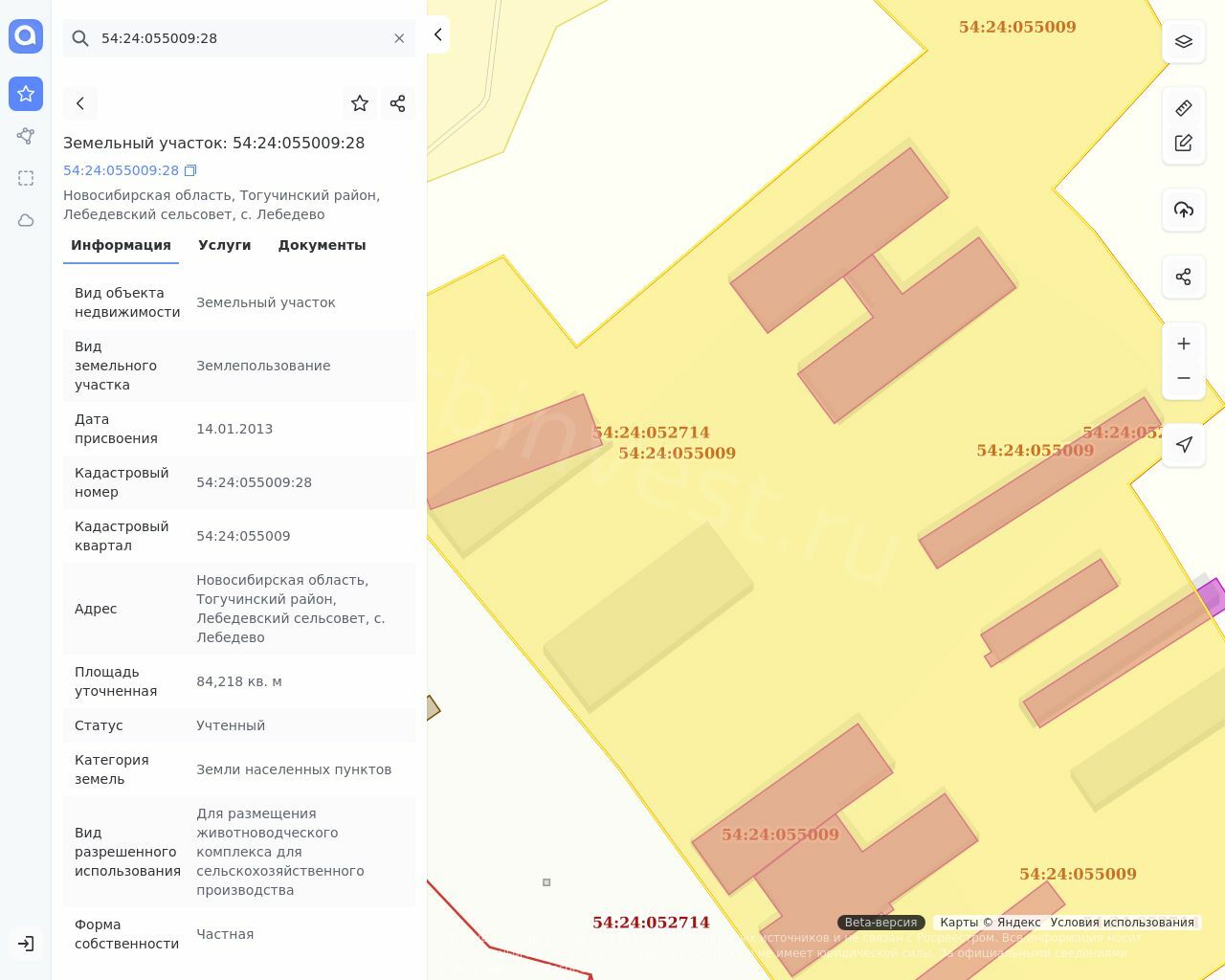The height and width of the screenshot is (980, 1225).
Task: Select the dashed area selection tool
Action: point(26,178)
